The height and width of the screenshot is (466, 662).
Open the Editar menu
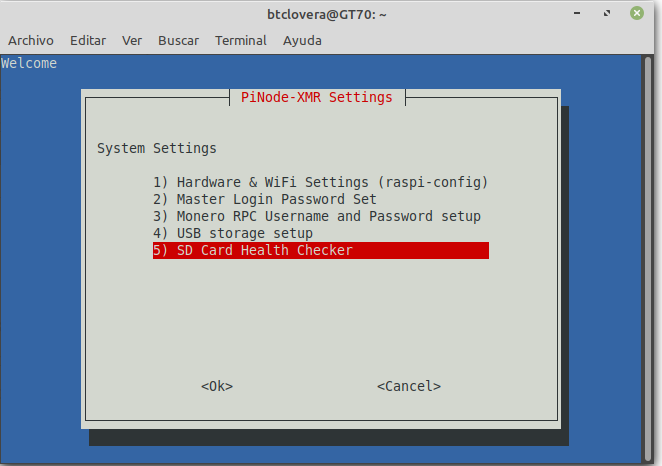tap(88, 41)
